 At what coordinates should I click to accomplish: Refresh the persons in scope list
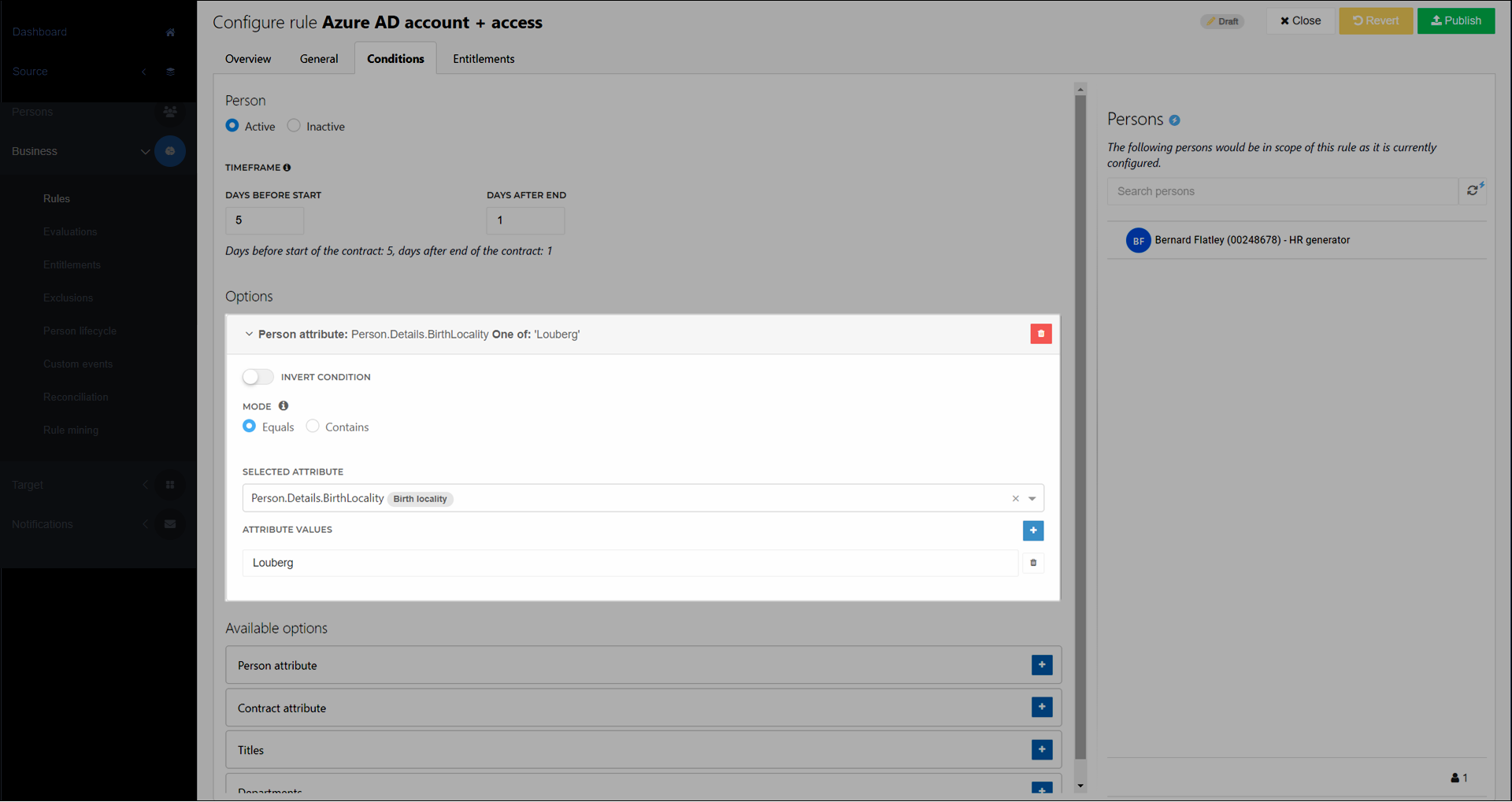(1473, 190)
